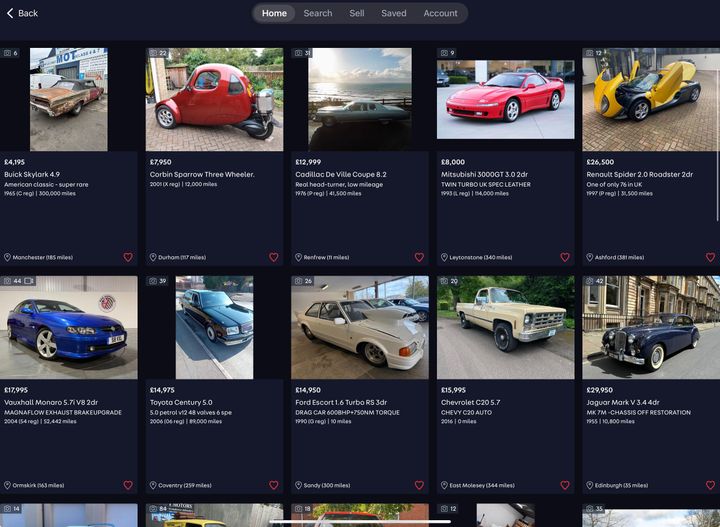Switch to the Search tab

(x=318, y=13)
